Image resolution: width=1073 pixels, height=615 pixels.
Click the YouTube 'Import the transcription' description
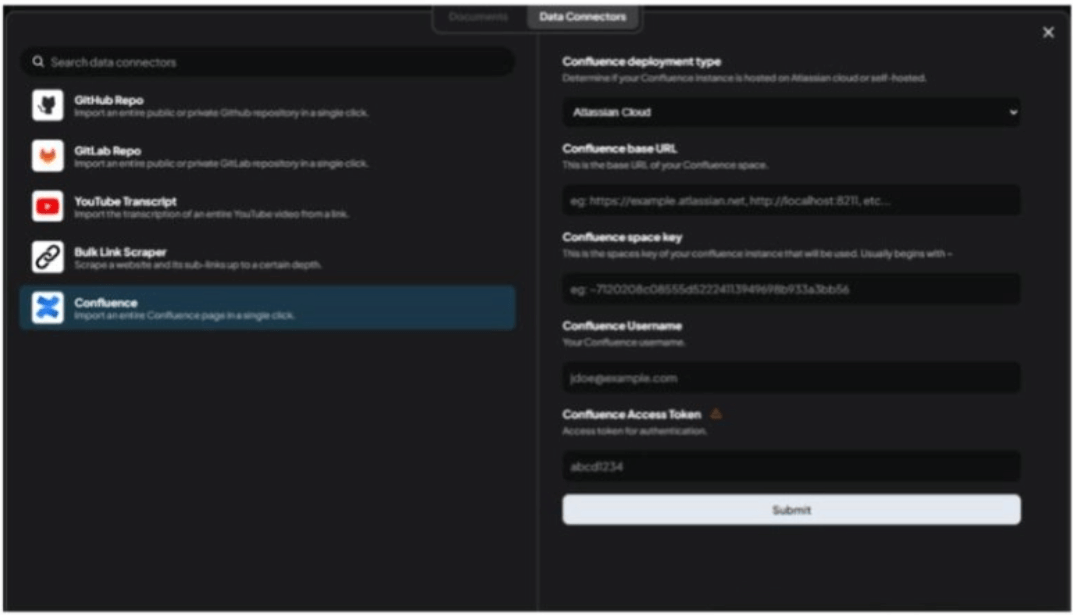pyautogui.click(x=211, y=214)
